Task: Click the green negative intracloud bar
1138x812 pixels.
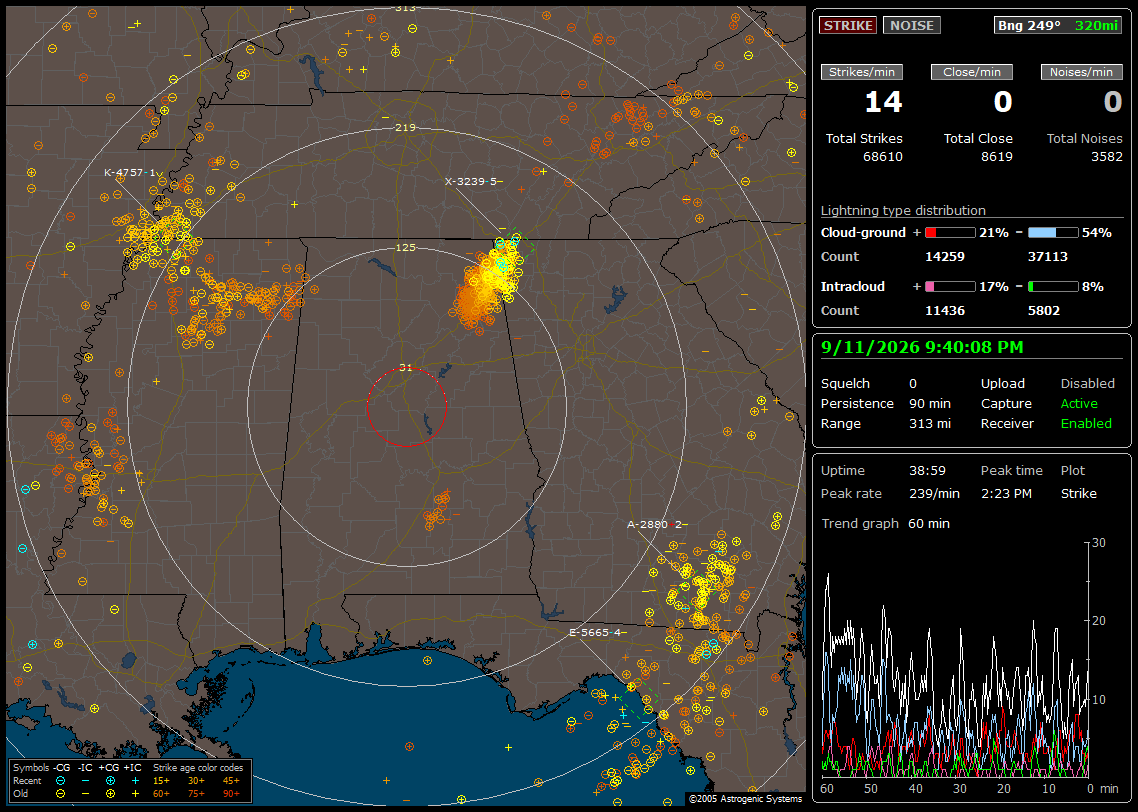Action: (x=1053, y=287)
